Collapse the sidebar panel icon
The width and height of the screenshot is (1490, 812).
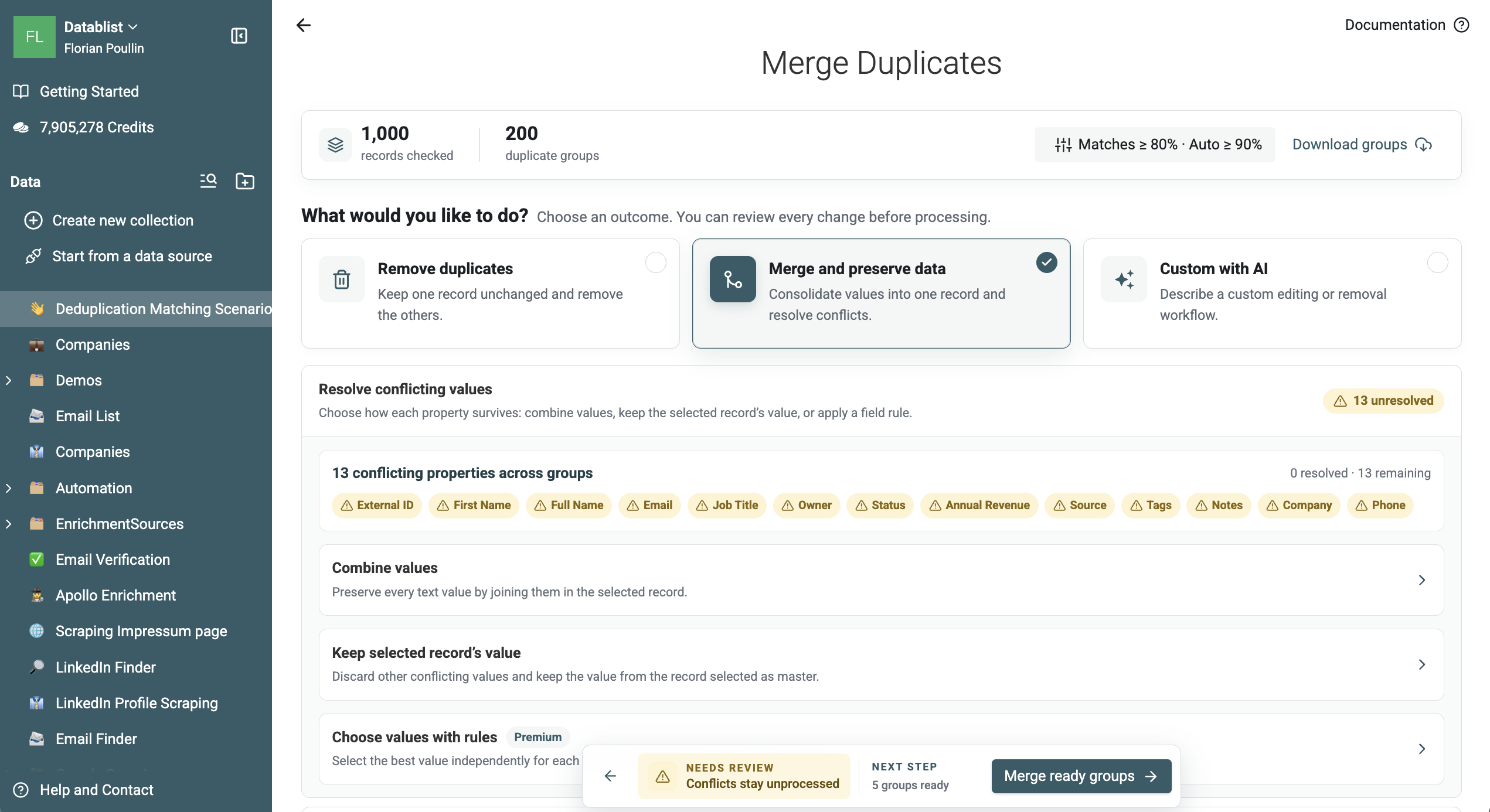tap(239, 36)
